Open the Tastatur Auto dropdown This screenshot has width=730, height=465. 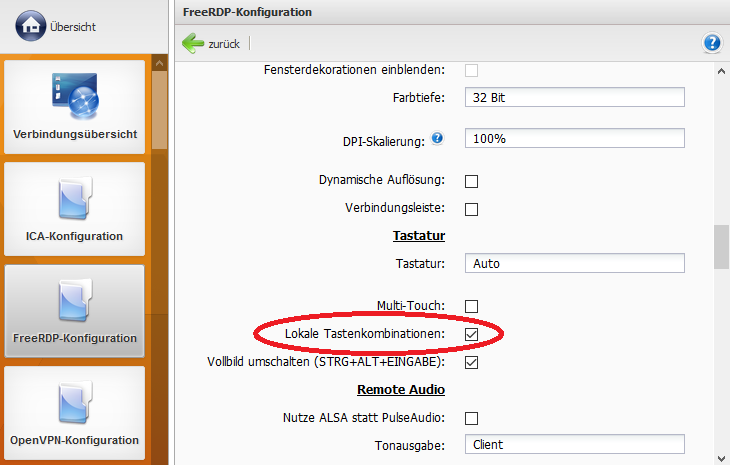click(x=574, y=264)
